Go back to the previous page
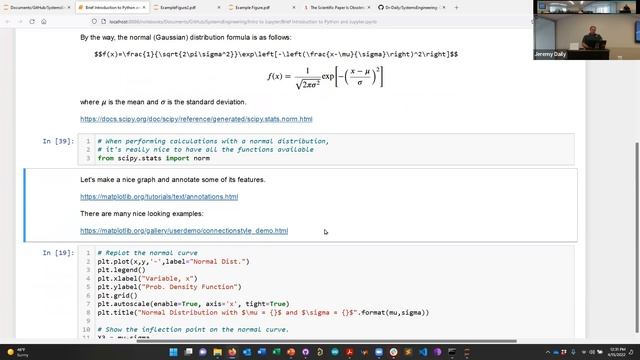Screen dimensions: 640x360 pyautogui.click(x=8, y=21)
